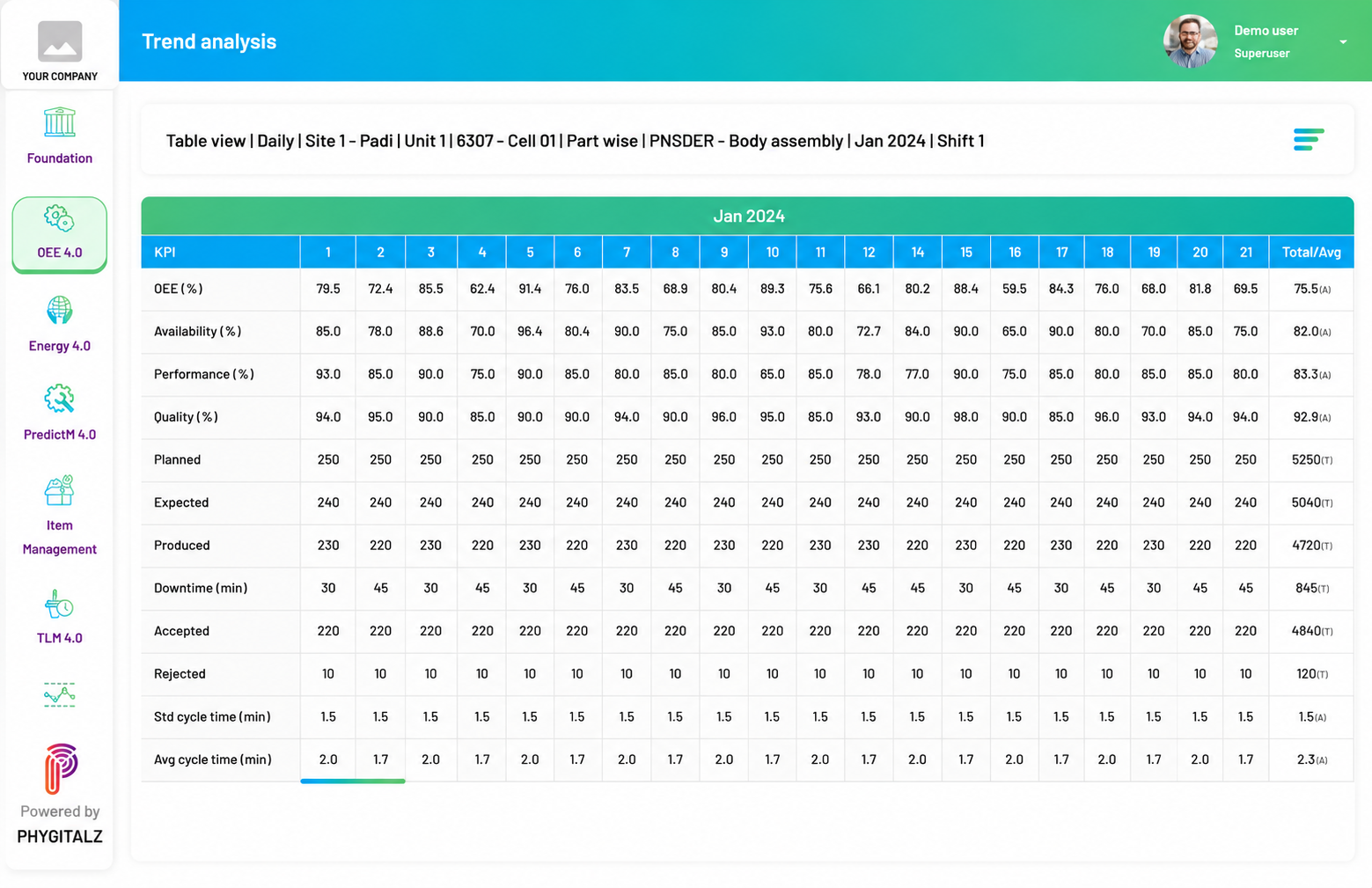Open the Item Management box icon
The height and width of the screenshot is (888, 1372).
[60, 490]
